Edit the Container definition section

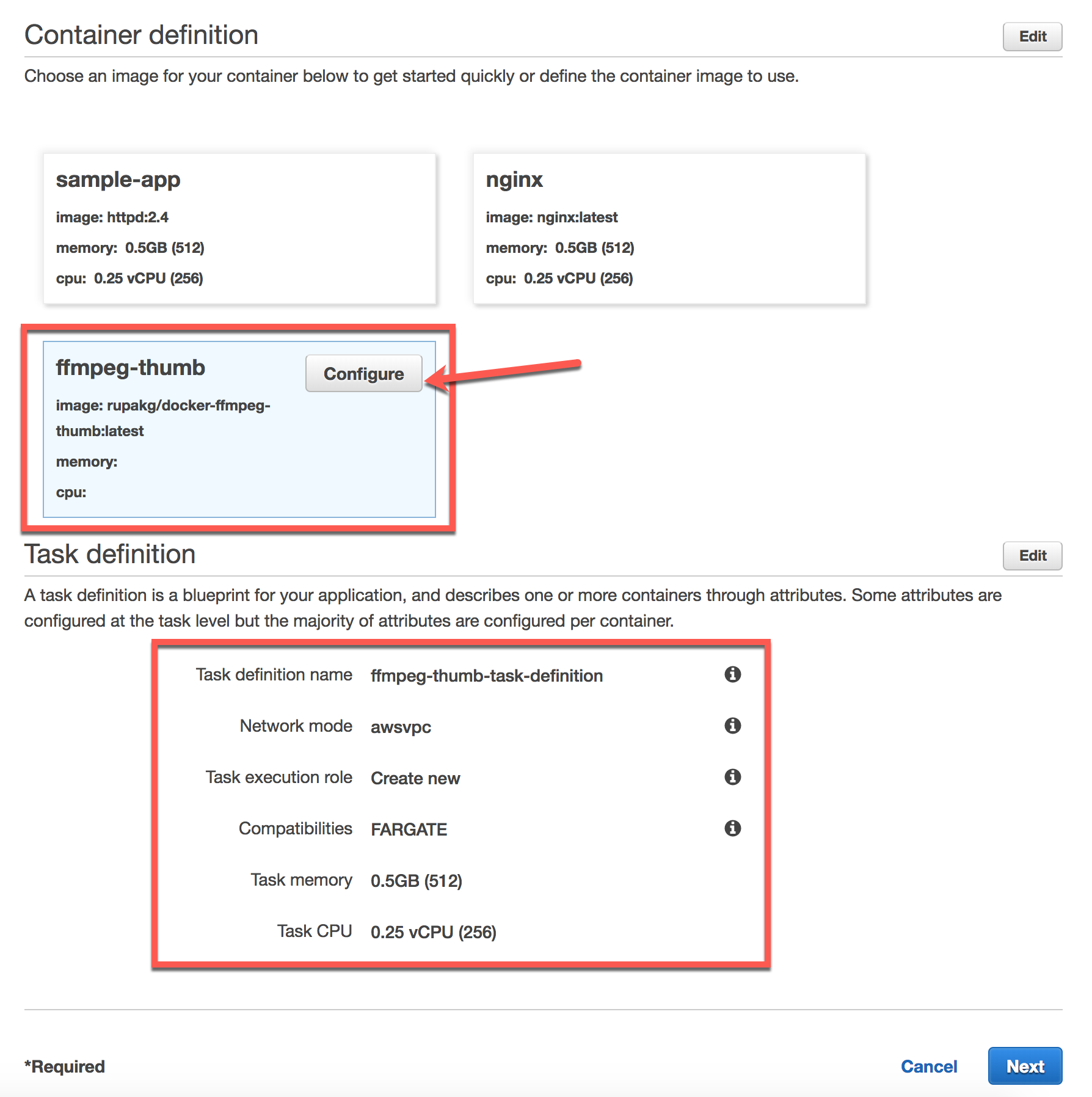tap(1032, 36)
